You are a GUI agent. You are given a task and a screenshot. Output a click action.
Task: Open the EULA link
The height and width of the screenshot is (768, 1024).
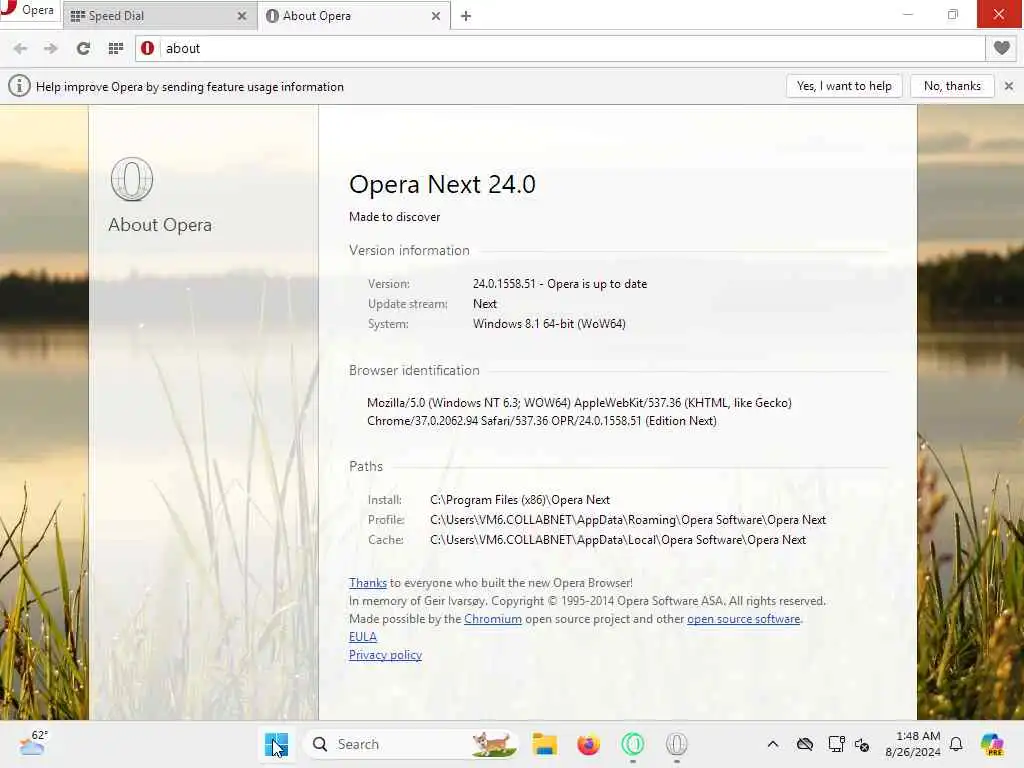(x=362, y=637)
